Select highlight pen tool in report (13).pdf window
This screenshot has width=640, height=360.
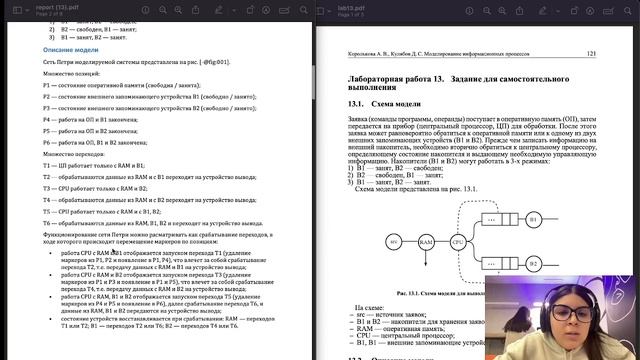219,10
